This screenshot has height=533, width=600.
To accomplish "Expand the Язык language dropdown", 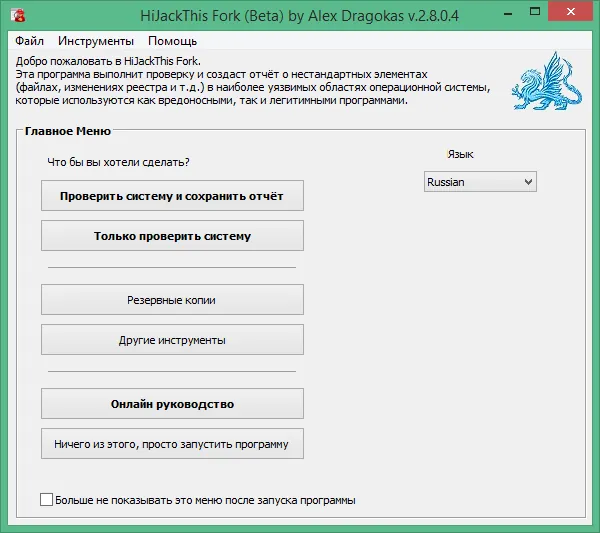I will click(480, 182).
